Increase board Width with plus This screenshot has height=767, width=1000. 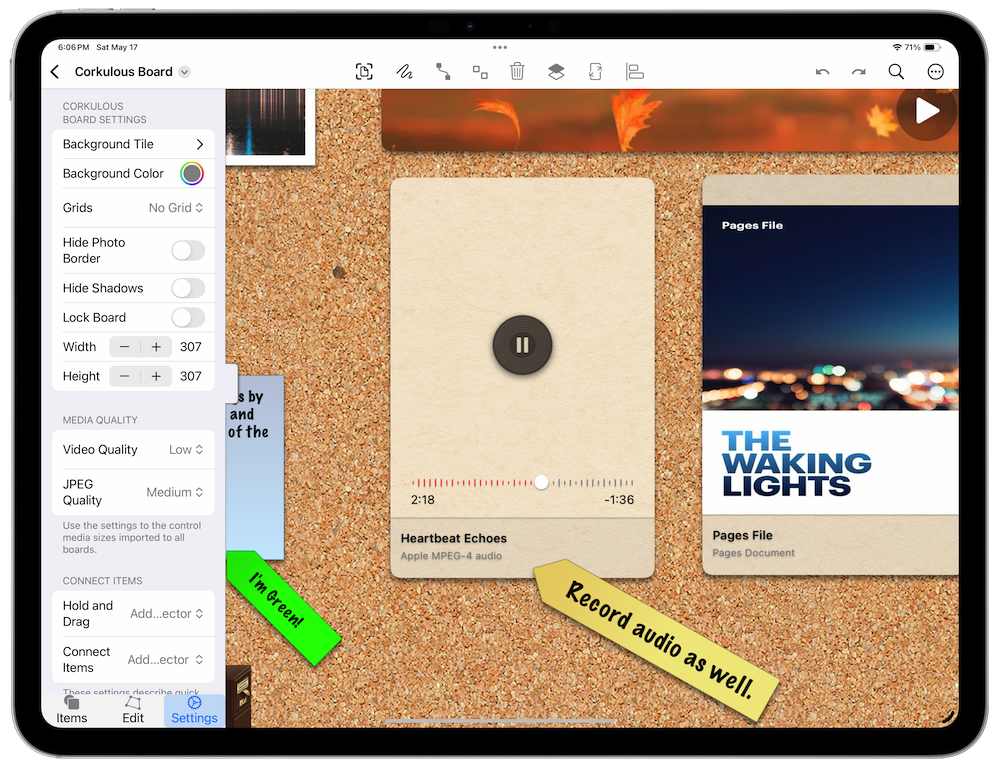tap(156, 347)
